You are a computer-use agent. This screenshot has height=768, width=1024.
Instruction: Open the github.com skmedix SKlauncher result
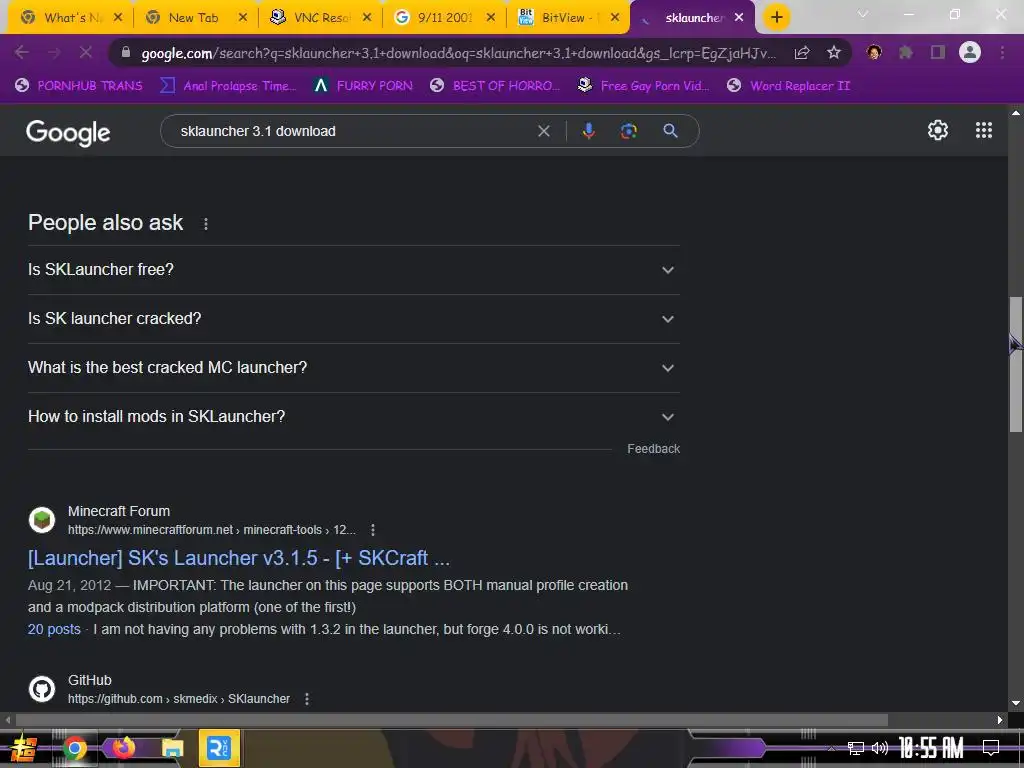(x=179, y=699)
